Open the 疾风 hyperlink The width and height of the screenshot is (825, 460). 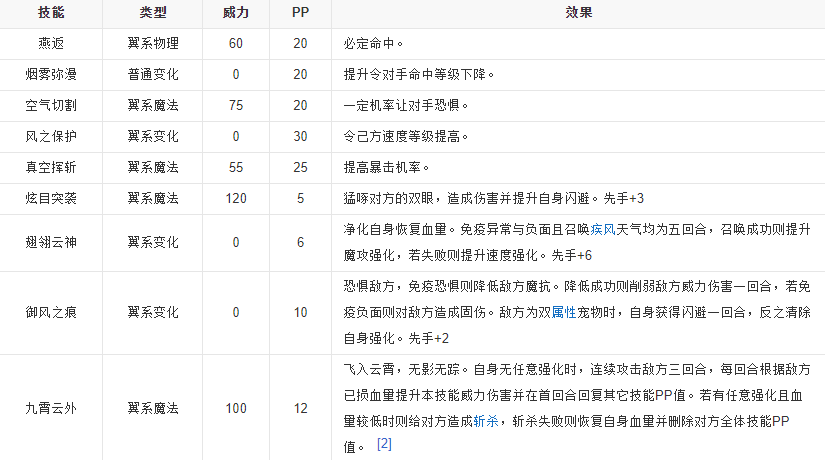coord(603,229)
